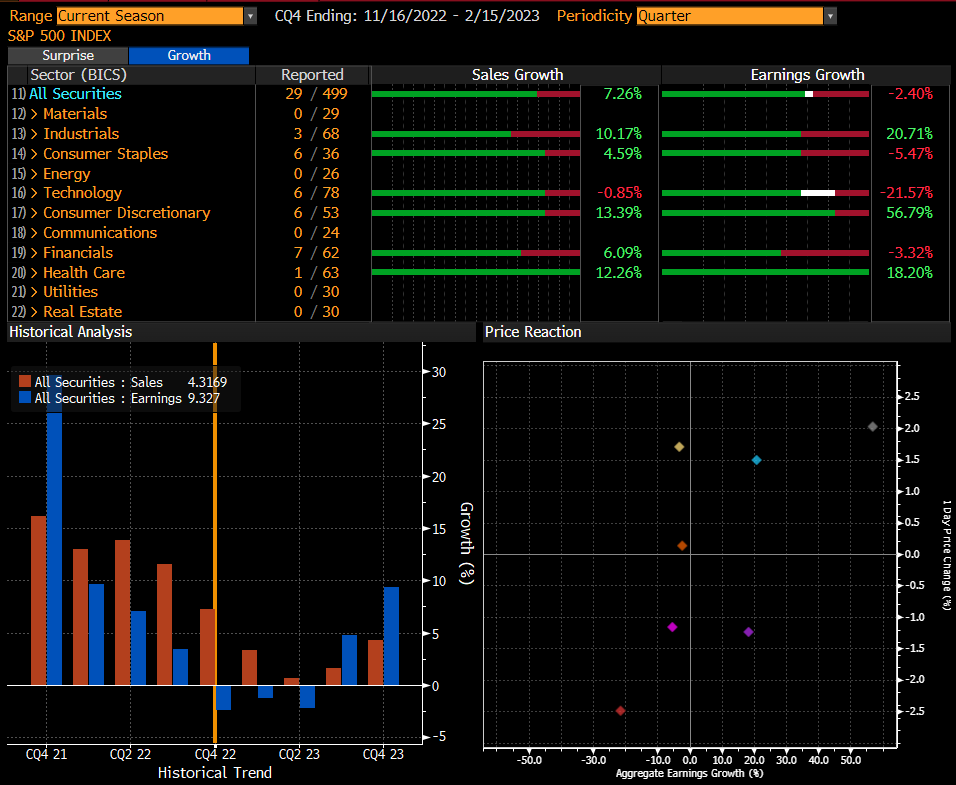The height and width of the screenshot is (785, 956).
Task: Open the Periodicity dropdown arrow
Action: (x=830, y=16)
